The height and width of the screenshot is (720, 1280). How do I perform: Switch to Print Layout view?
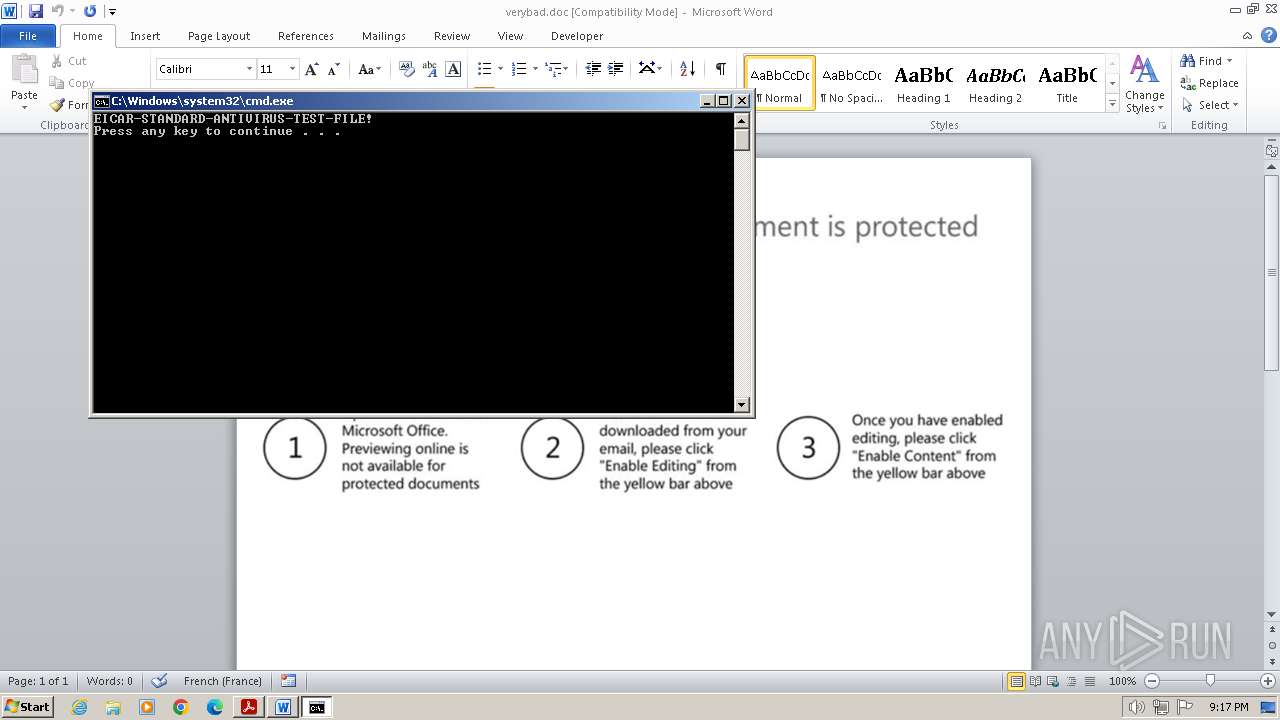point(1016,681)
